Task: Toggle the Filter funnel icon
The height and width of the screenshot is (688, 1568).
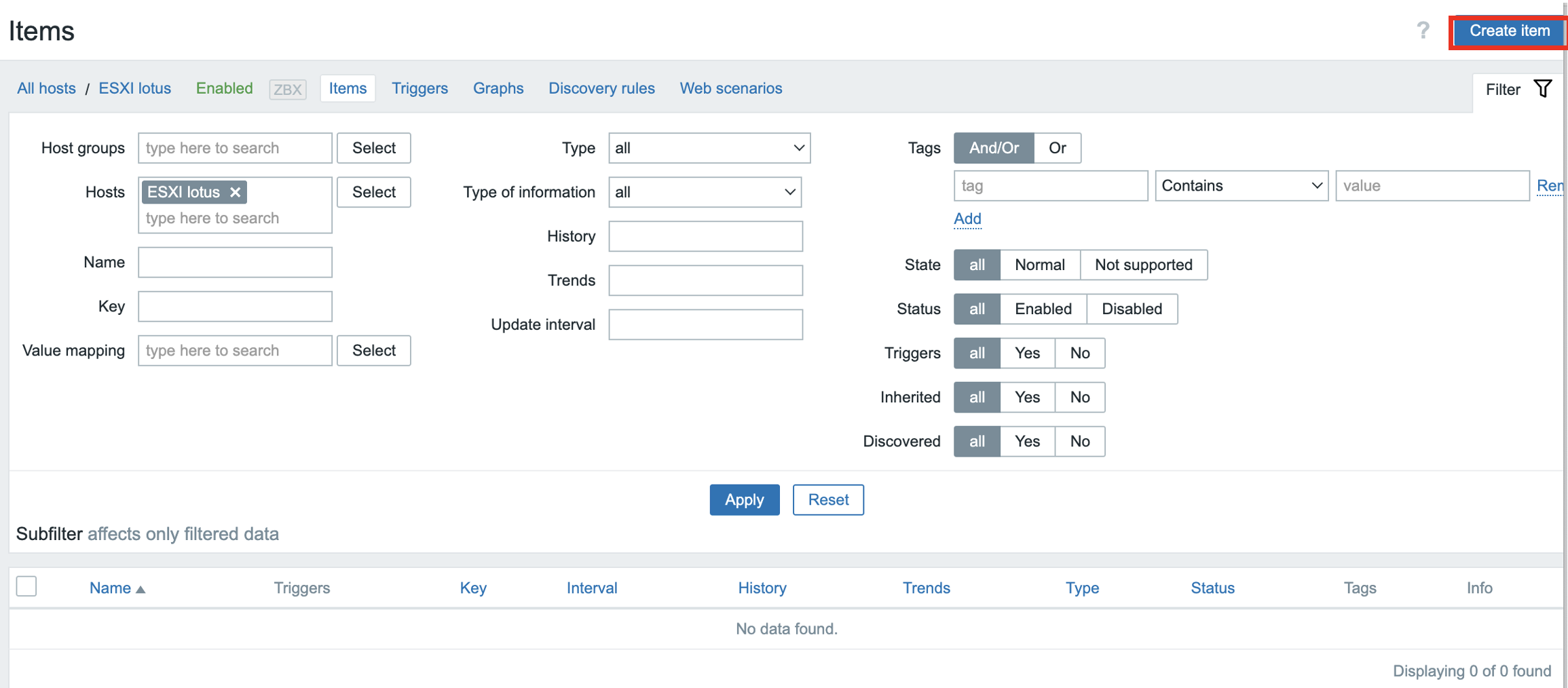Action: [x=1543, y=89]
